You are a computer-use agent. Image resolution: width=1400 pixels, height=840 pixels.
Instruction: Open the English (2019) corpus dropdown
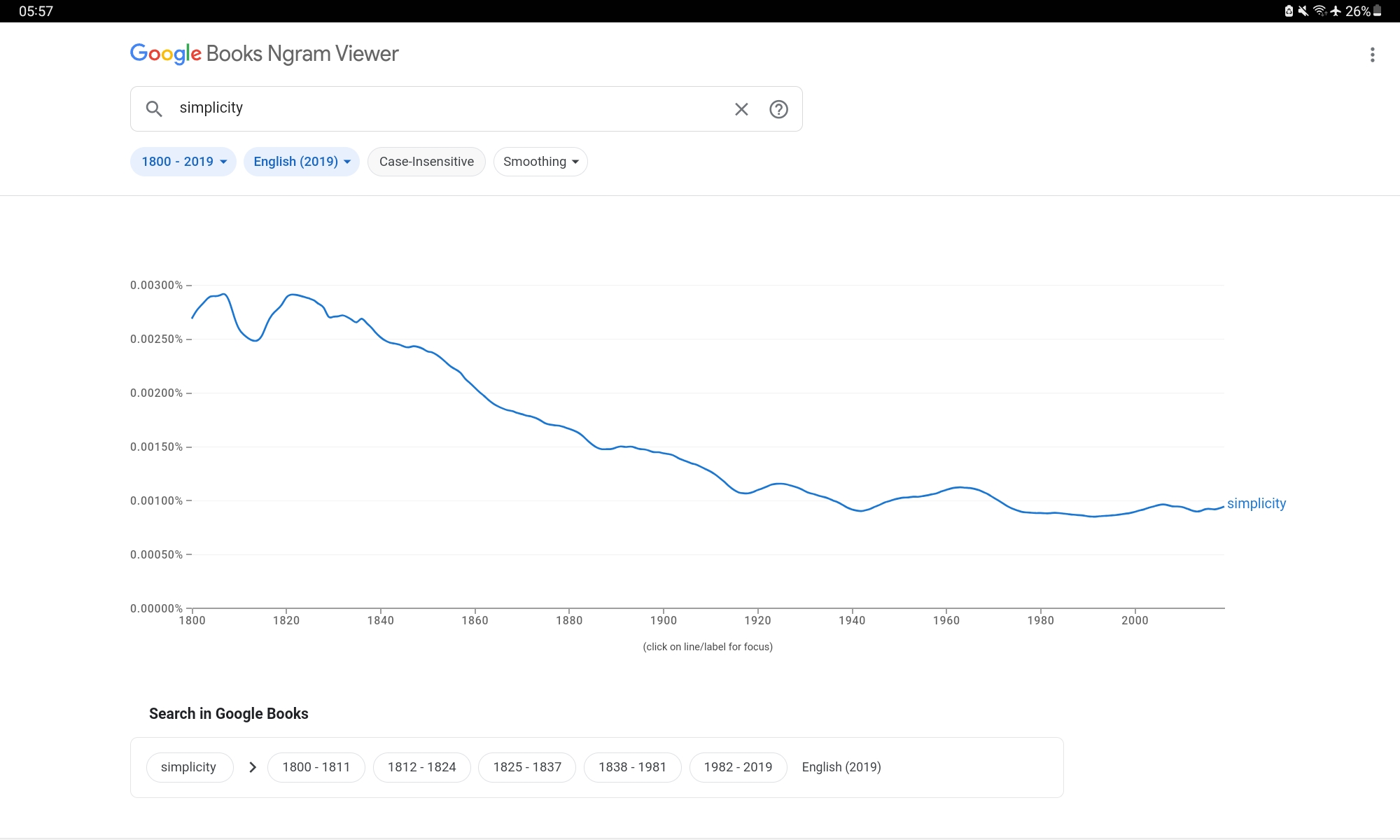coord(302,162)
